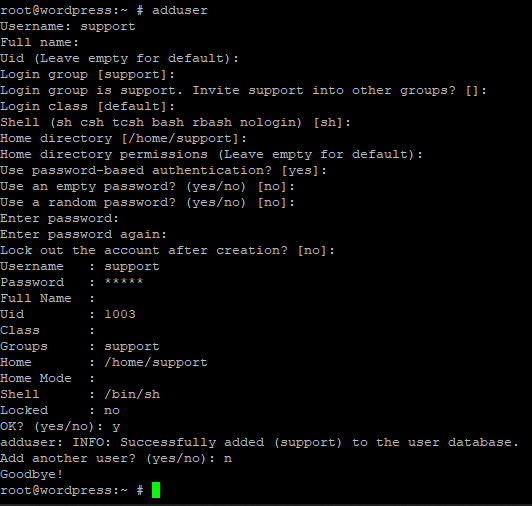Click the 'Uid (Leave empty for default)' line
The width and height of the screenshot is (532, 506).
tap(119, 58)
